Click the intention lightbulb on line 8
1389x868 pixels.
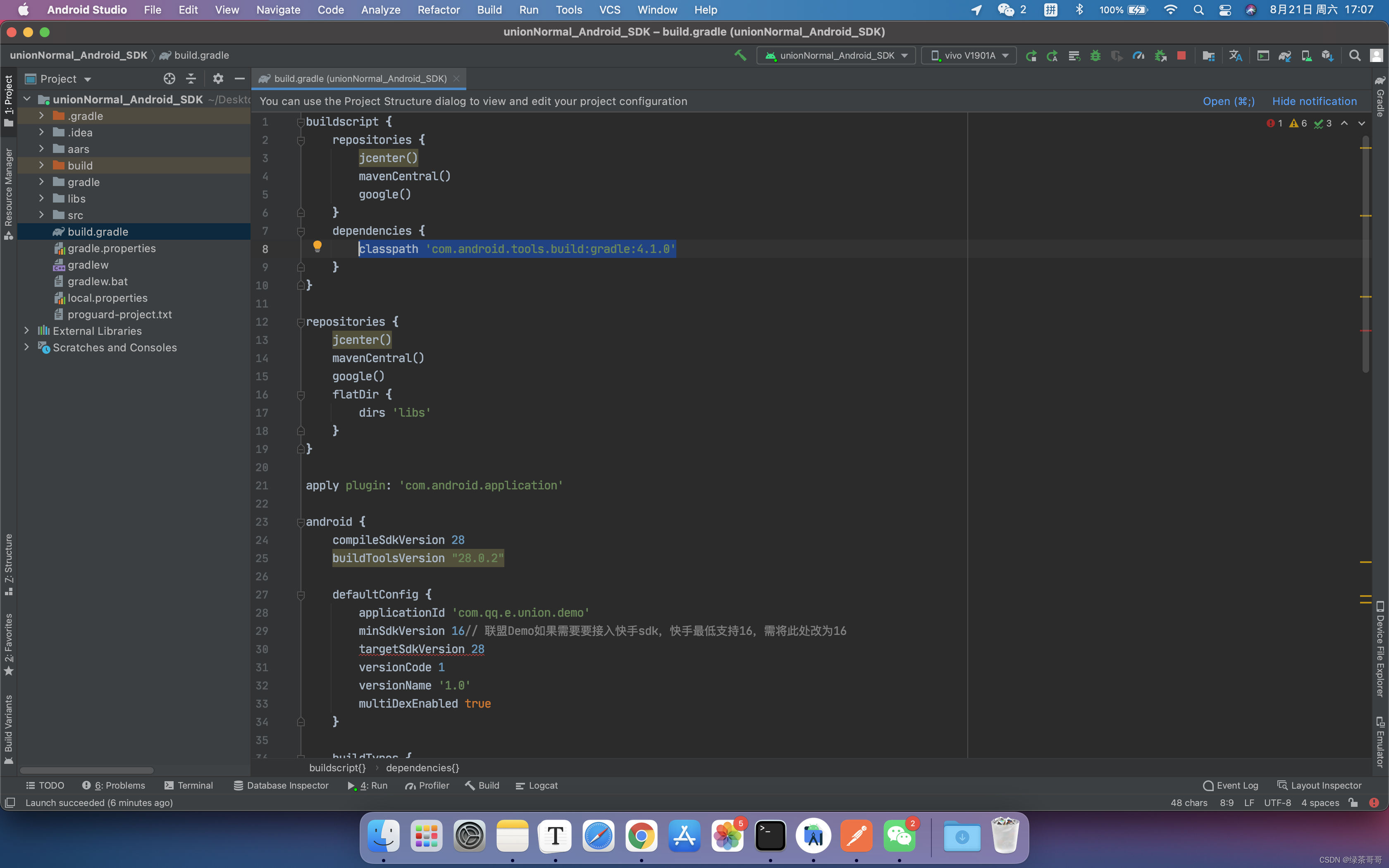click(x=317, y=247)
